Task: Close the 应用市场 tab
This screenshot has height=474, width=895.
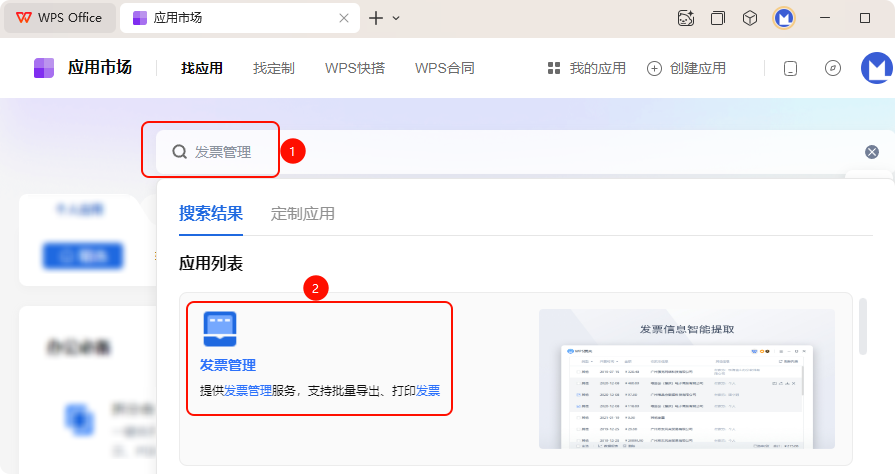Action: click(344, 18)
